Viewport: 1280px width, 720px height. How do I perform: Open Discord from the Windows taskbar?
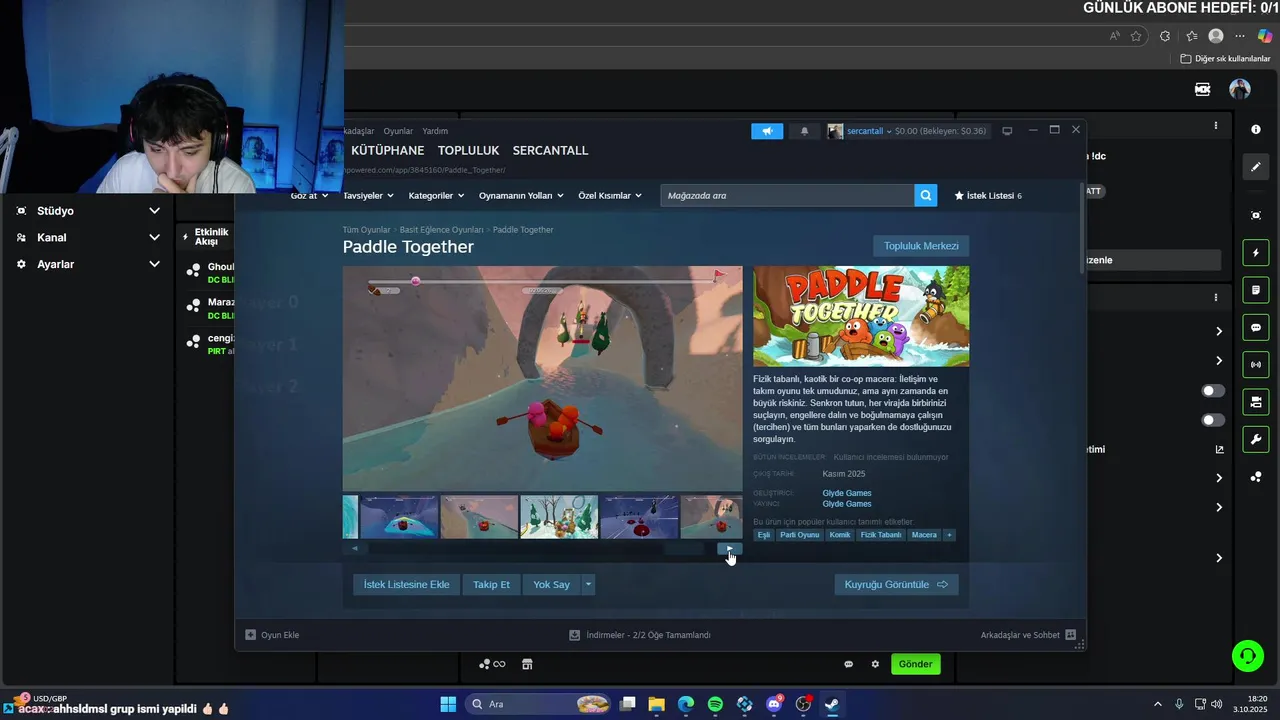tap(774, 704)
